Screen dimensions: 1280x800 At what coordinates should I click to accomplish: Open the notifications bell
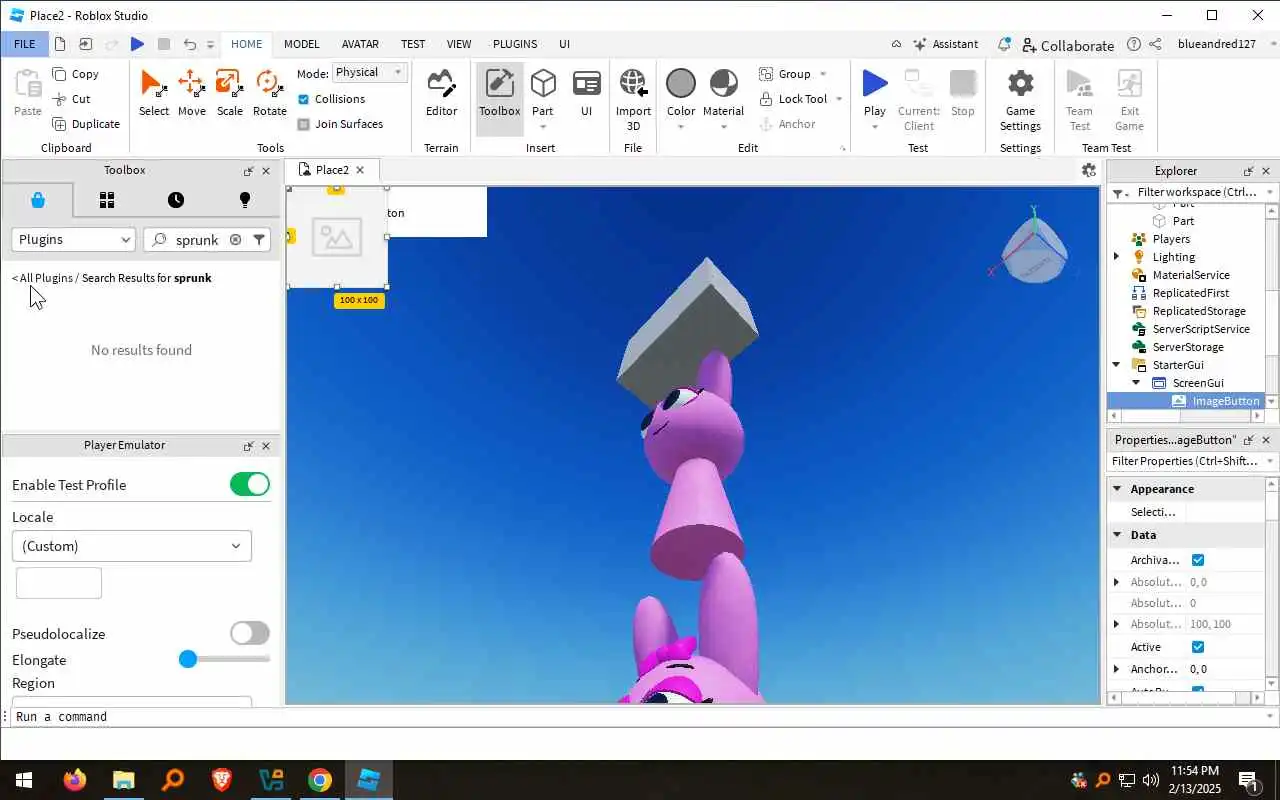coord(1004,44)
